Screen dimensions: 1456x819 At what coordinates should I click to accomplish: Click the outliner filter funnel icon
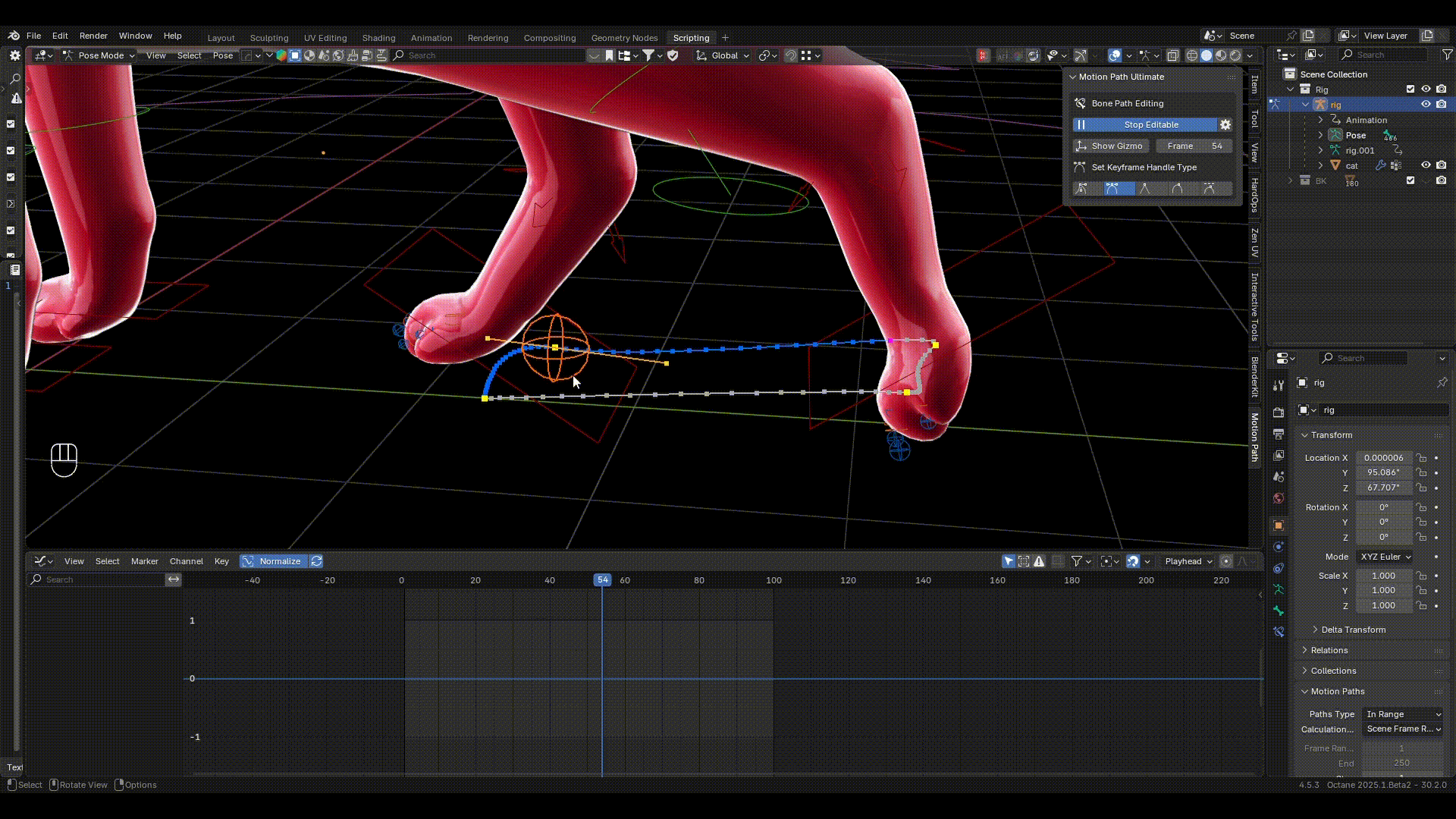click(1447, 55)
